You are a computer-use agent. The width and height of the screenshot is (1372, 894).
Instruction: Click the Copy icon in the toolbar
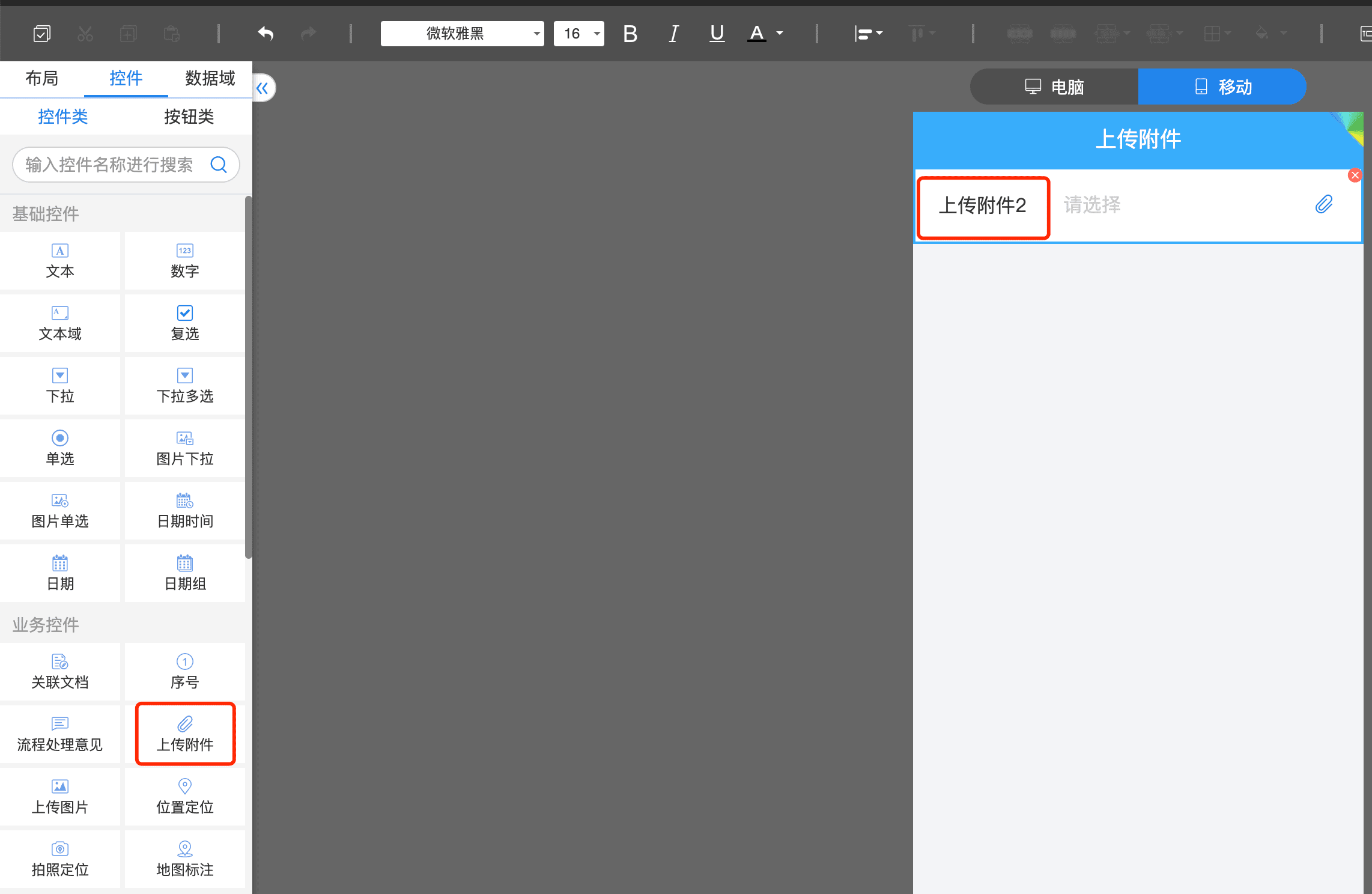pos(129,34)
